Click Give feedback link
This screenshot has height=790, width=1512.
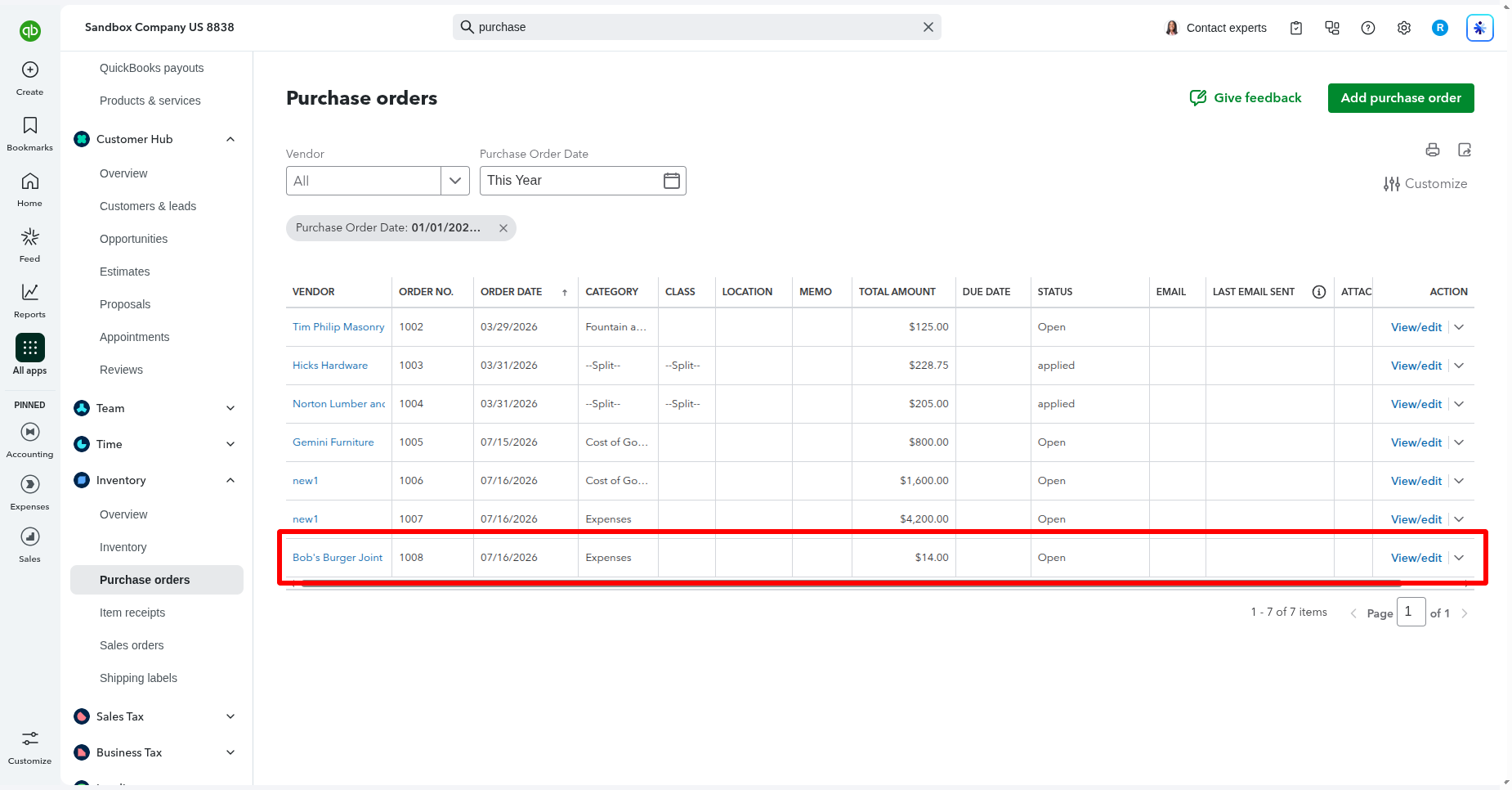1246,98
